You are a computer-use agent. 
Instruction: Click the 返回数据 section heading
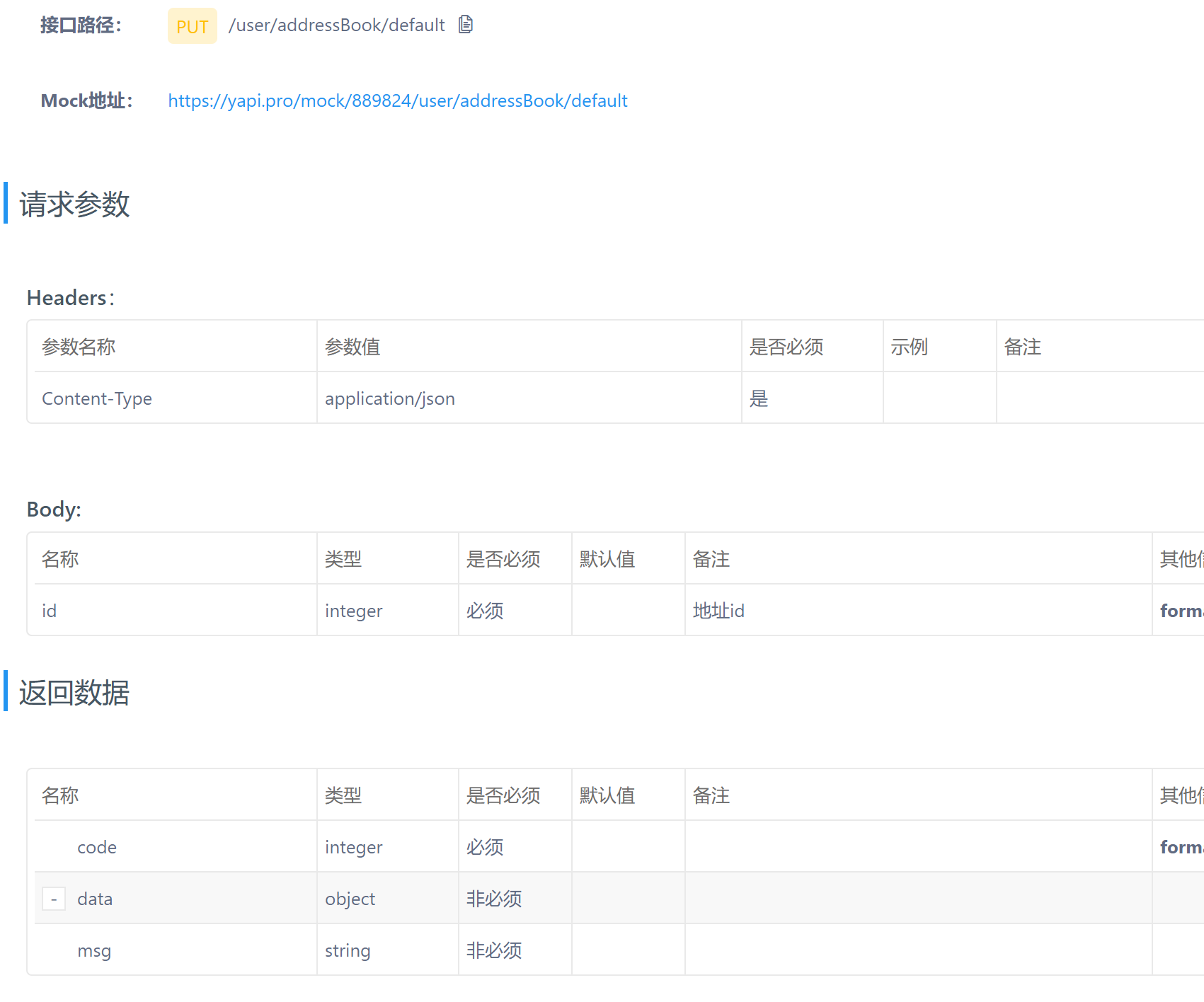click(74, 692)
